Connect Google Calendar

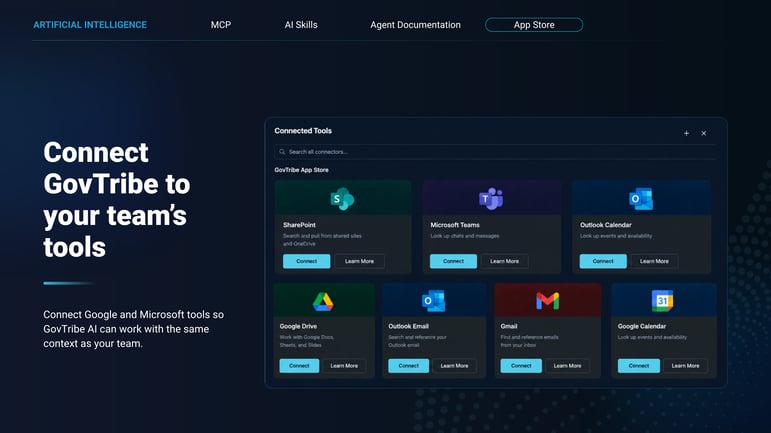639,366
